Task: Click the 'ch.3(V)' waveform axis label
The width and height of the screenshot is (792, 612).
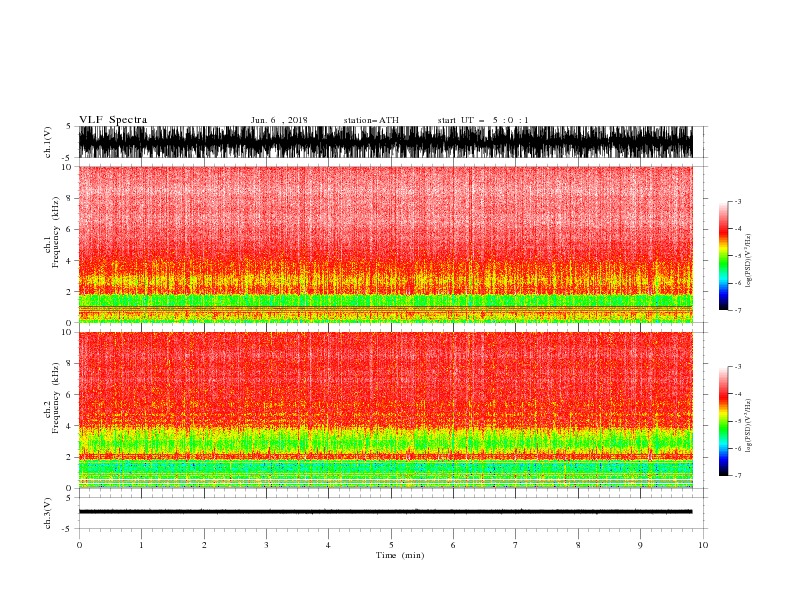Action: tap(48, 513)
